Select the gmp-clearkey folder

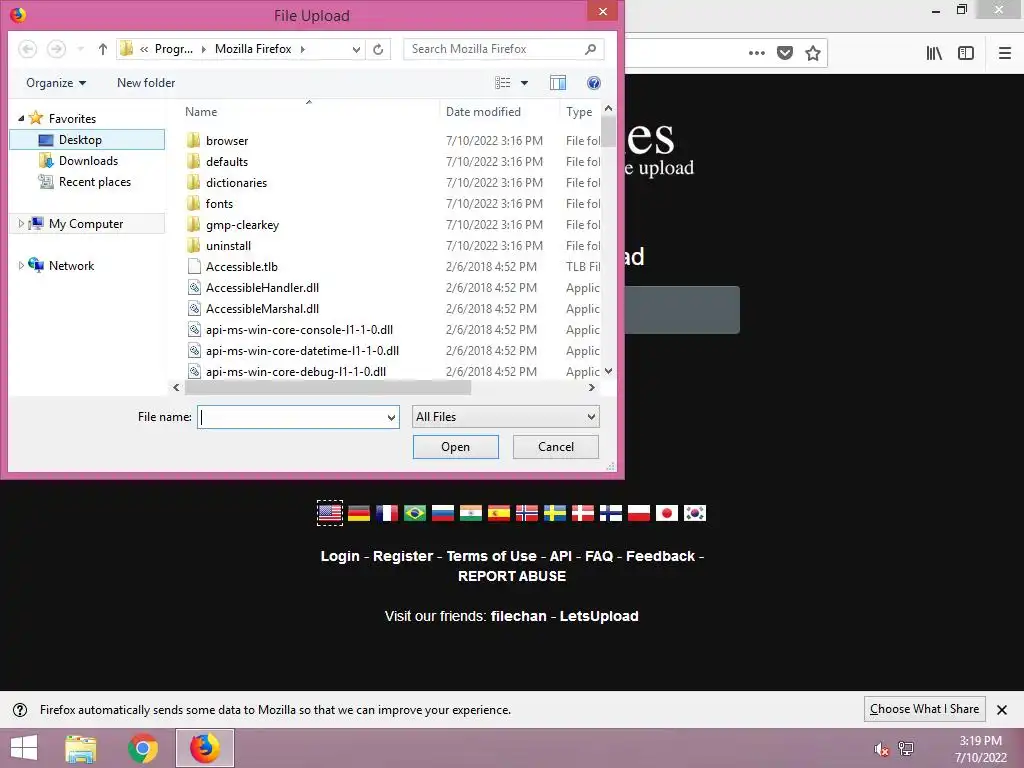pos(242,225)
